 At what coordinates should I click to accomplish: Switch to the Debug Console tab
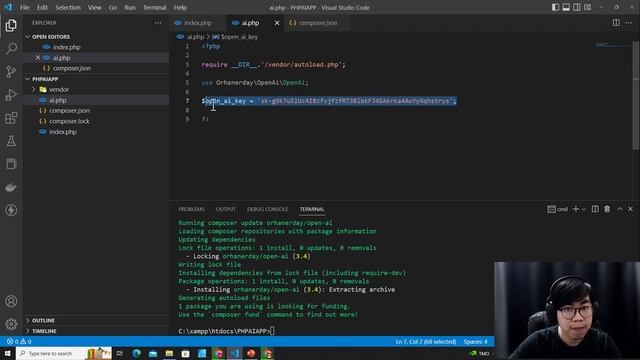pos(267,209)
